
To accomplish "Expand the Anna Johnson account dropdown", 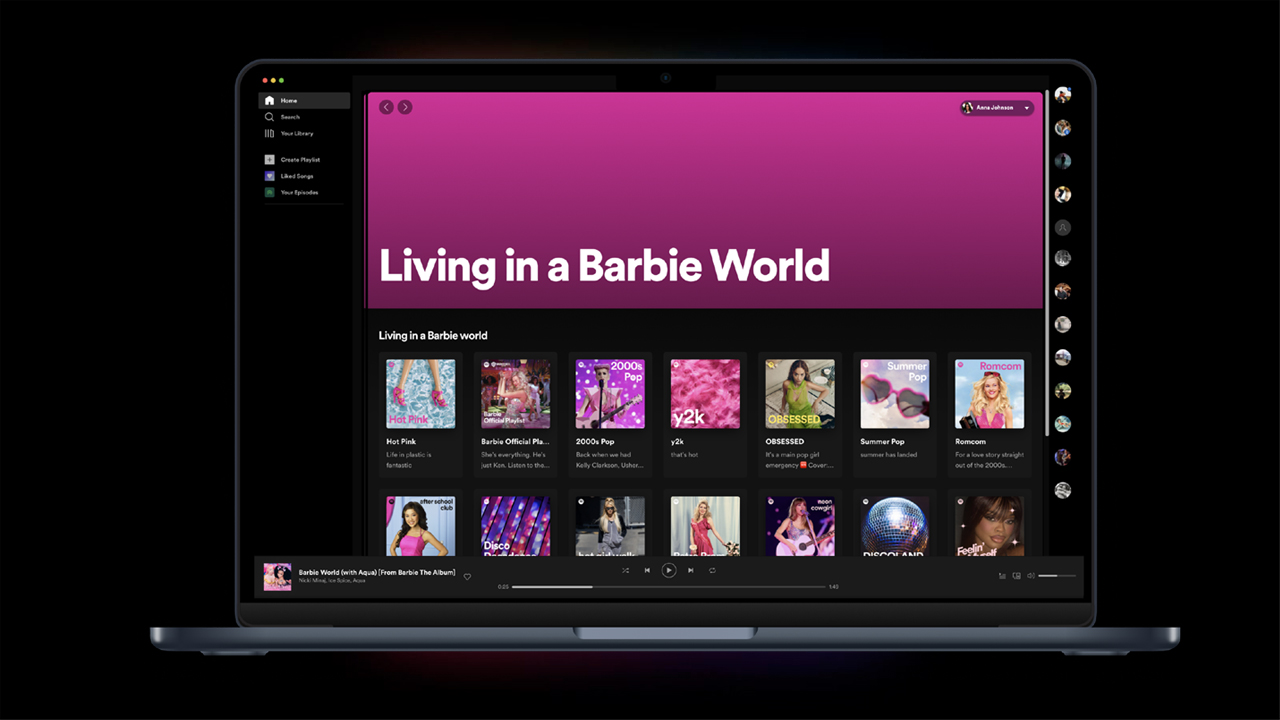I will [x=1026, y=108].
